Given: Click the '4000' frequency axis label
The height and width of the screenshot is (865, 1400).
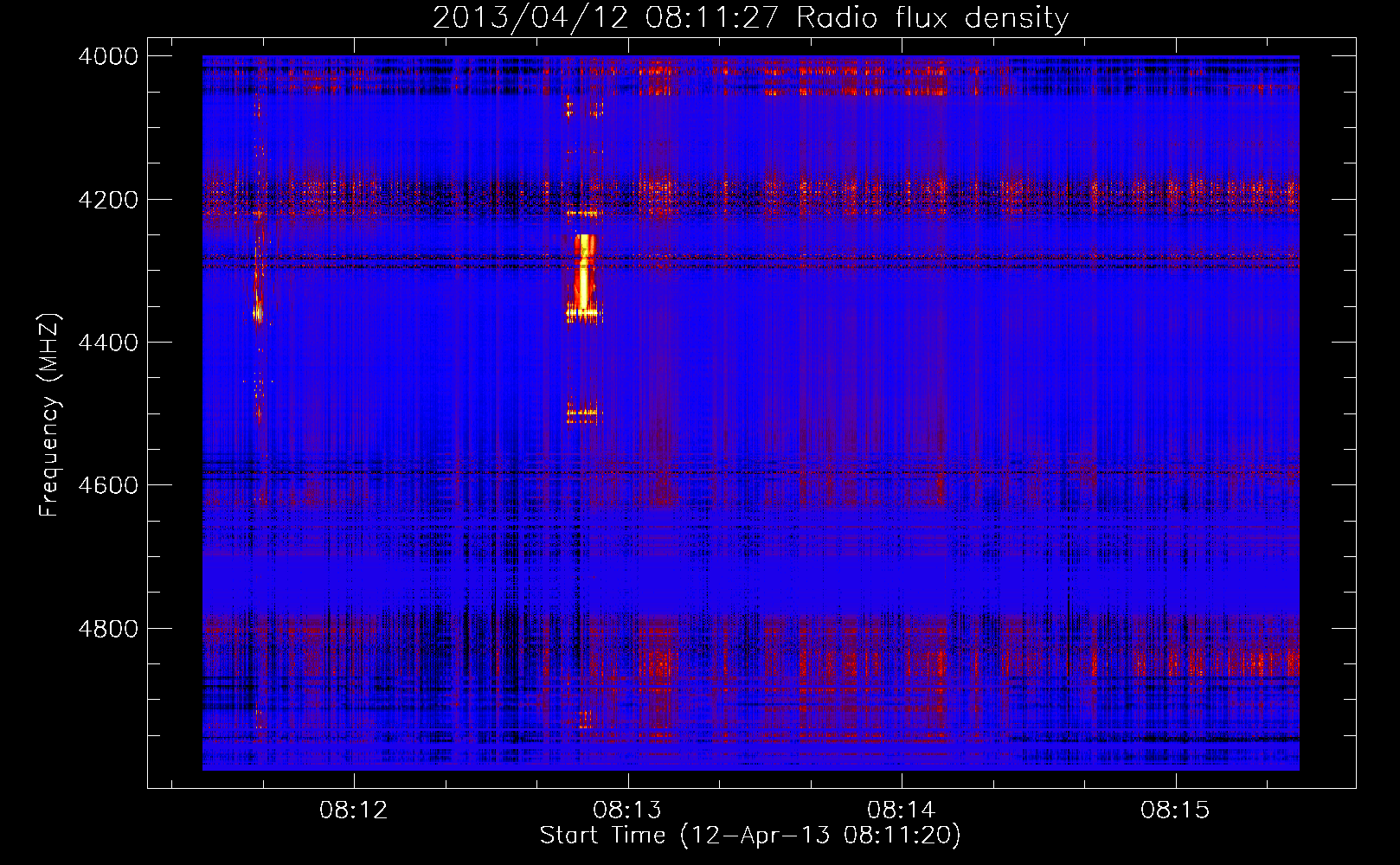Looking at the screenshot, I should pos(108,56).
